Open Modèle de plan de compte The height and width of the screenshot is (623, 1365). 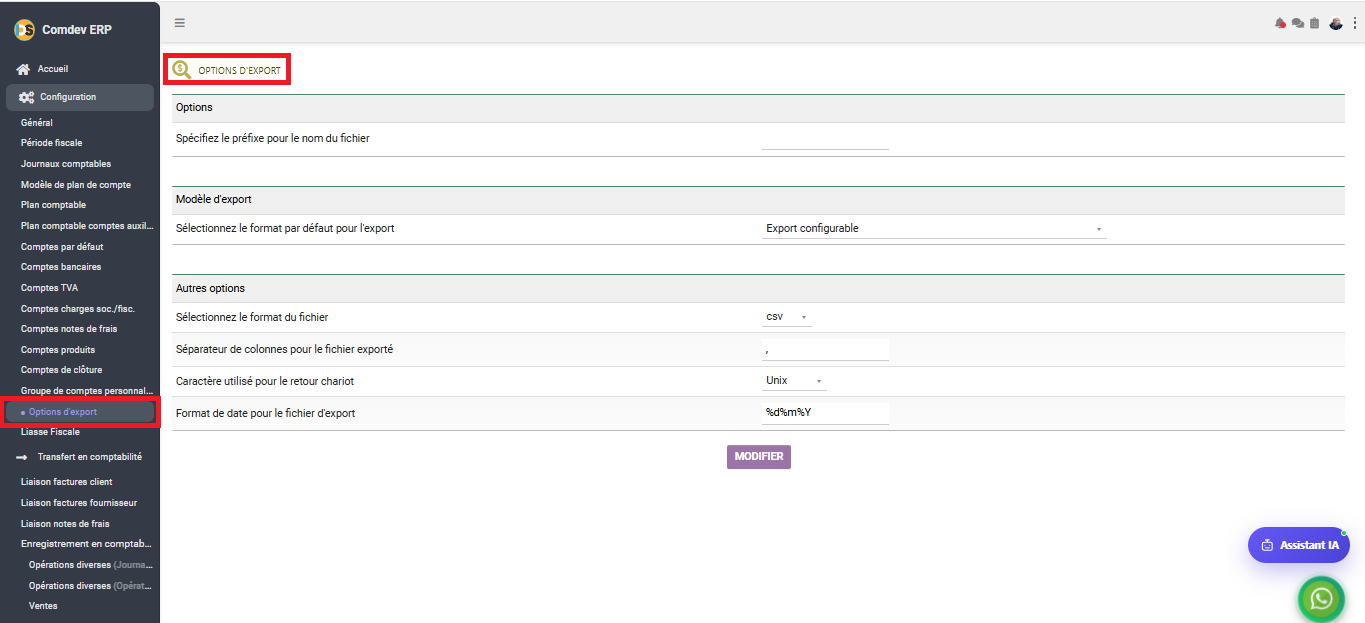pos(76,185)
